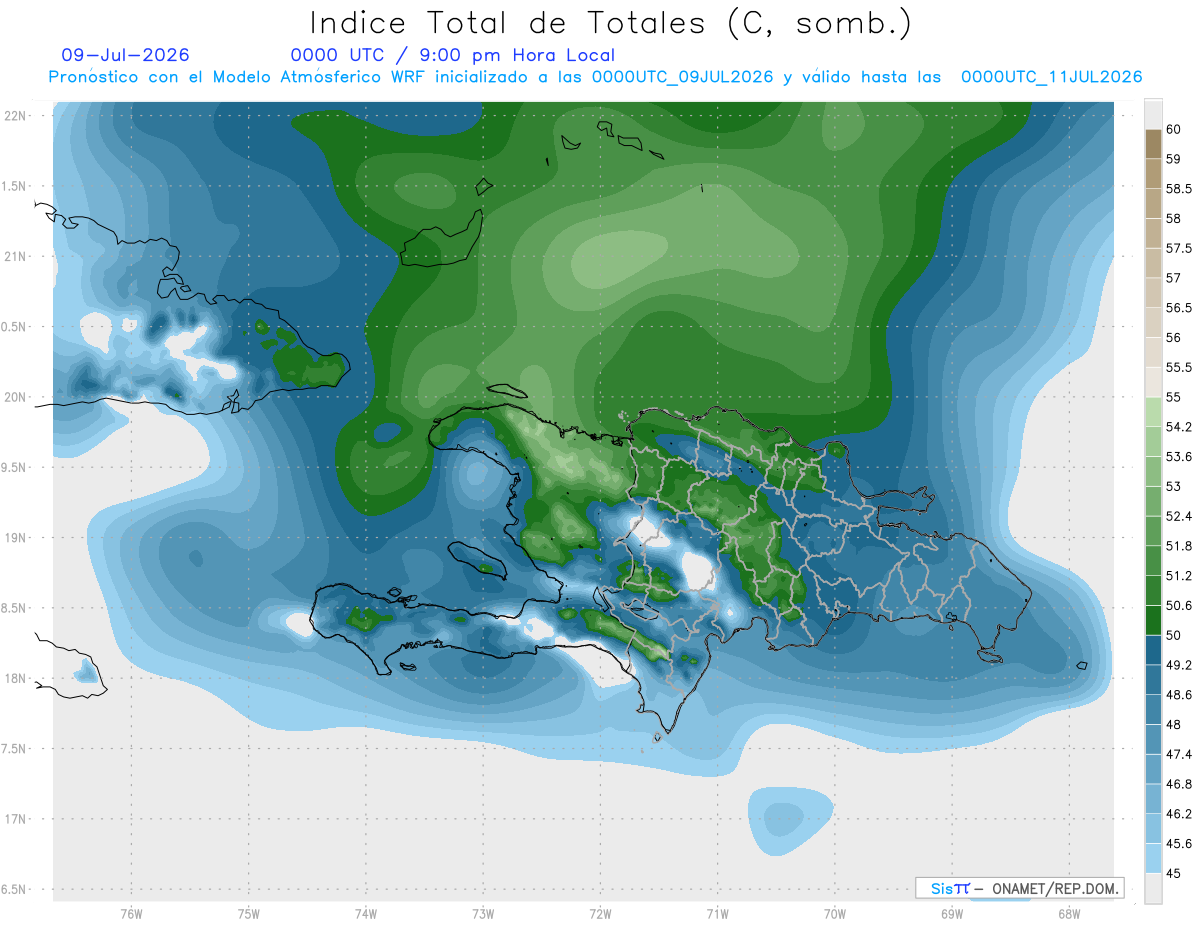Viewport: 1200px width, 927px height.
Task: Click the '74W' longitude label
Action: pos(366,913)
